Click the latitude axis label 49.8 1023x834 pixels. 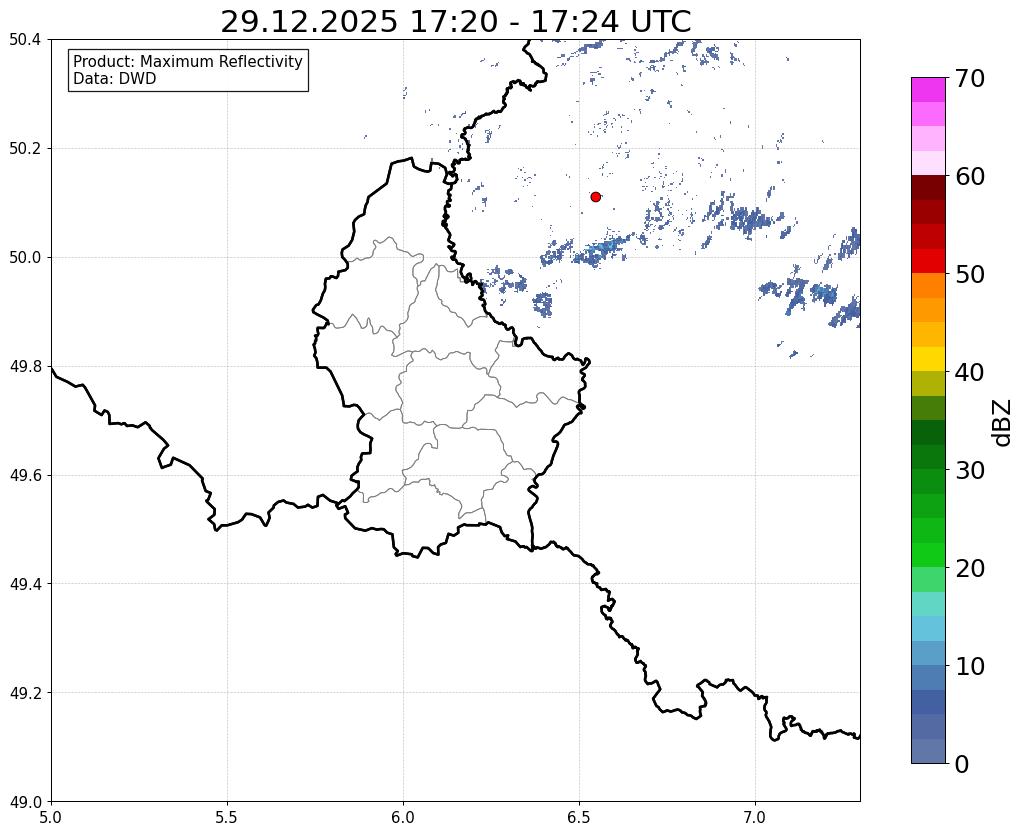[x=25, y=366]
